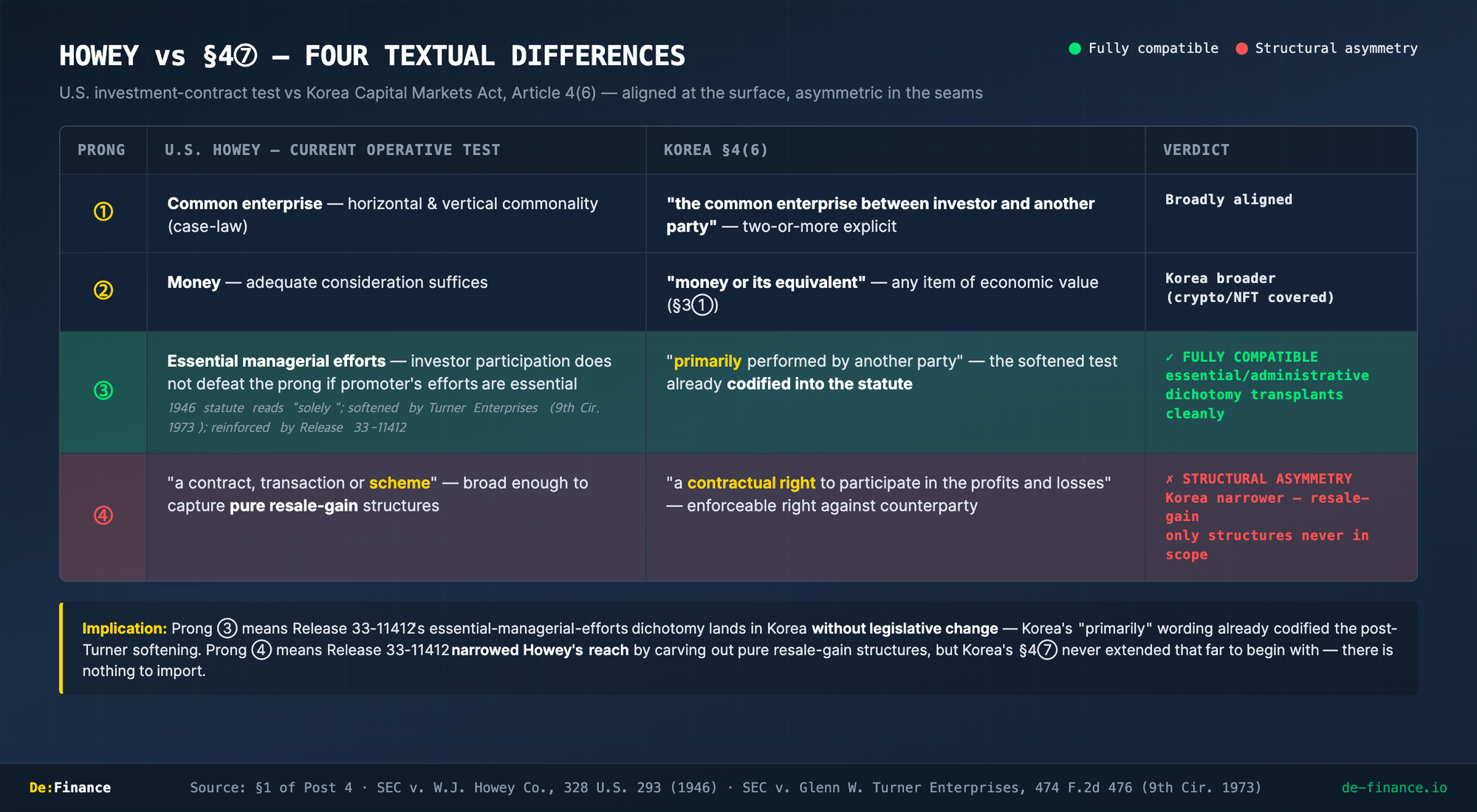Click the circled ④ in Implication paragraph

pyautogui.click(x=261, y=650)
